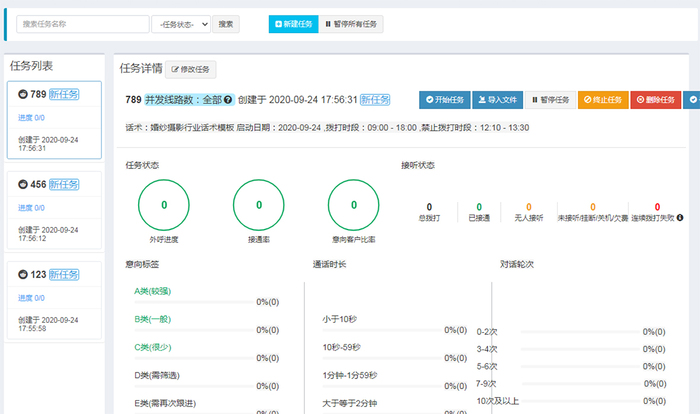Click the 接通率 circular progress indicator
The height and width of the screenshot is (414, 700).
pos(258,205)
